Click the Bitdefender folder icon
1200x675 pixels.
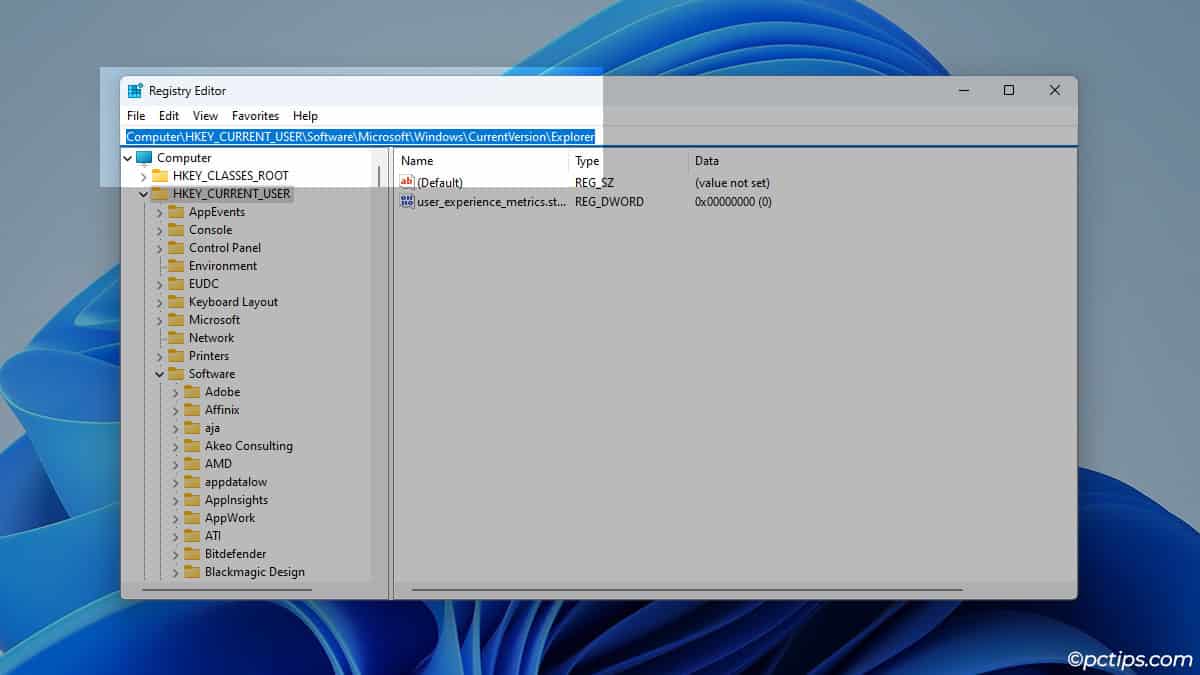192,554
